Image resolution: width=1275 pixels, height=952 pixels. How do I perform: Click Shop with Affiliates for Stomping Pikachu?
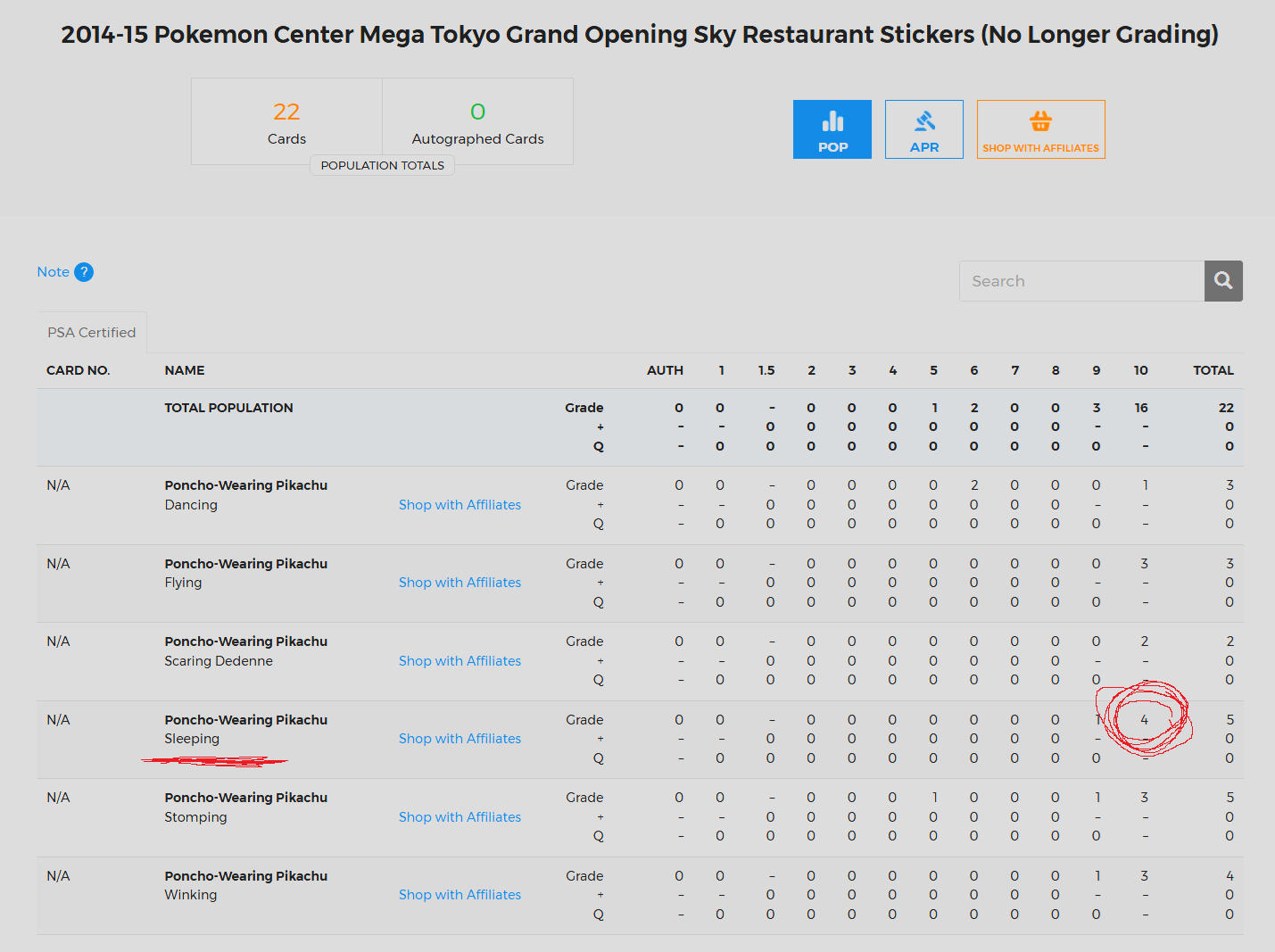(x=459, y=817)
